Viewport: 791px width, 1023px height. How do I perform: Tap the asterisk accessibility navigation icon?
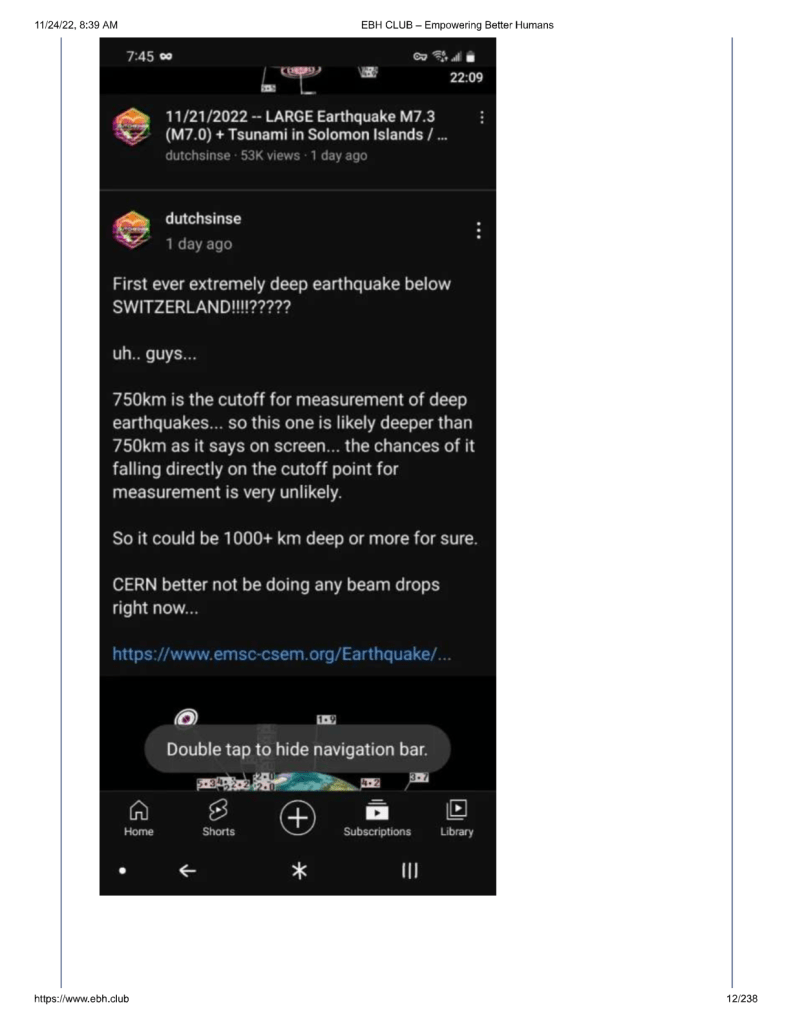298,871
